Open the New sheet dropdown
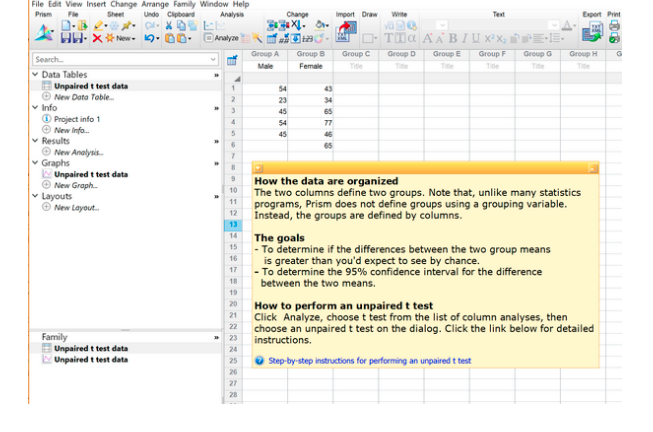This screenshot has height=432, width=653. pos(133,39)
